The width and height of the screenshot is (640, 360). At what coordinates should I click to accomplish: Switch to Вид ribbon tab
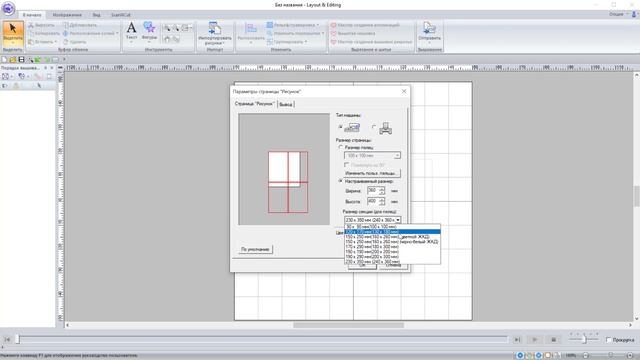coord(96,15)
